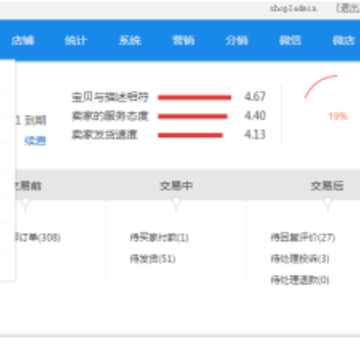Switch to the 微信 navigation item

tap(290, 40)
